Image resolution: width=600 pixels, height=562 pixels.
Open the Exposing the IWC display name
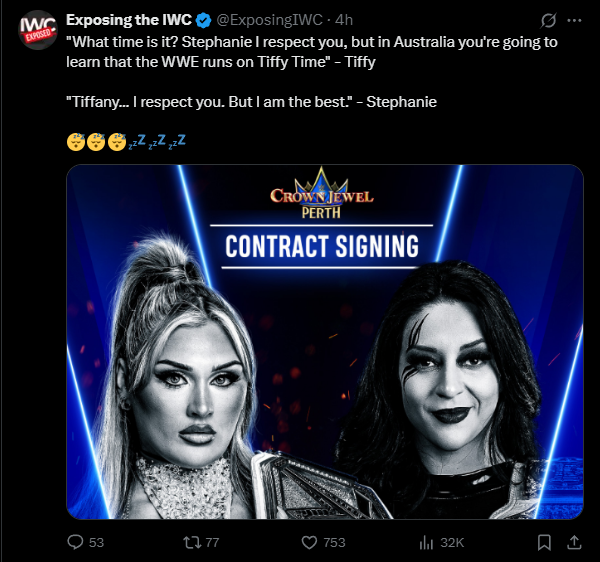pos(129,20)
